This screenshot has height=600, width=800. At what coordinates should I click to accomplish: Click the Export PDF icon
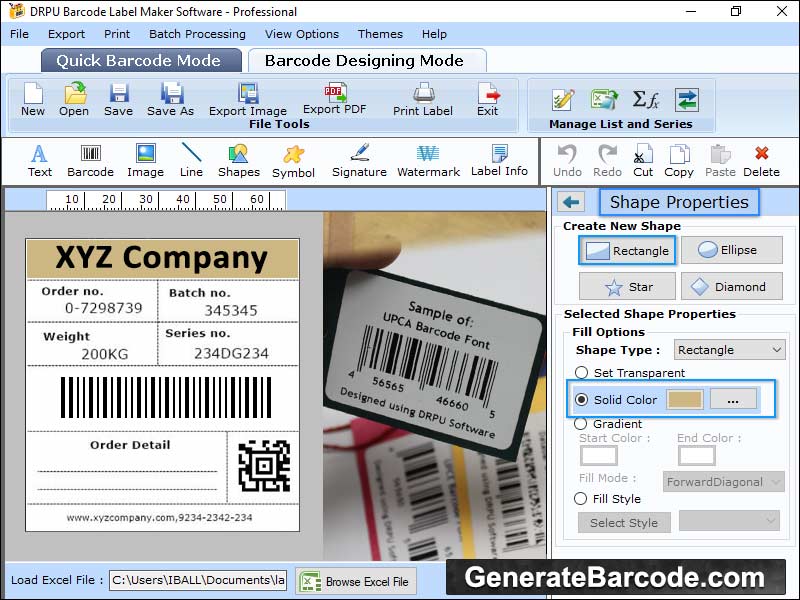click(x=334, y=94)
